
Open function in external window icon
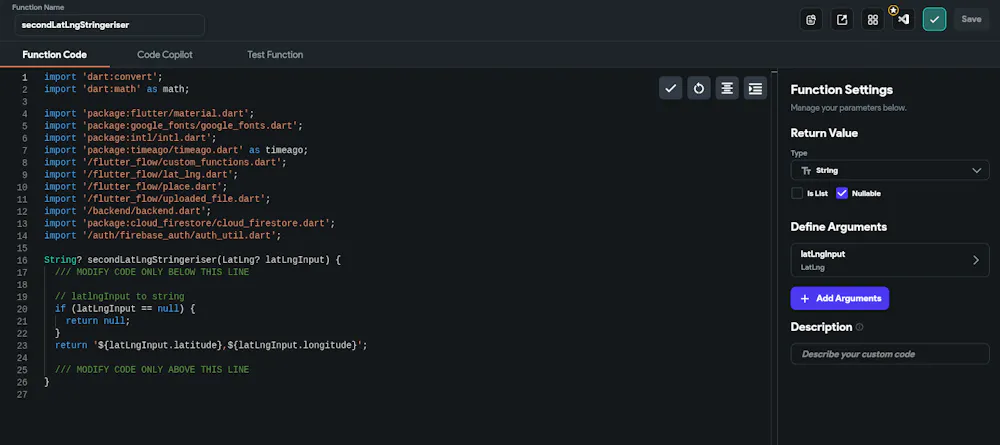842,19
